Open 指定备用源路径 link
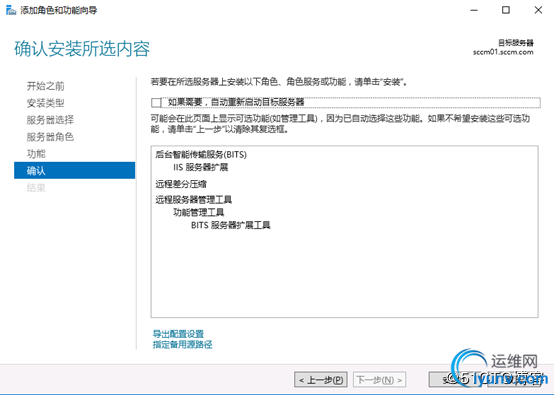 (x=182, y=344)
